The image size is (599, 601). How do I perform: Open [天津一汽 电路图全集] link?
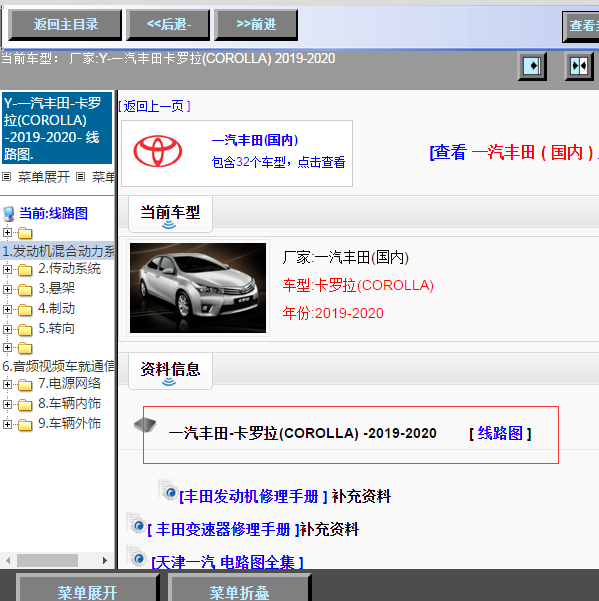[227, 562]
